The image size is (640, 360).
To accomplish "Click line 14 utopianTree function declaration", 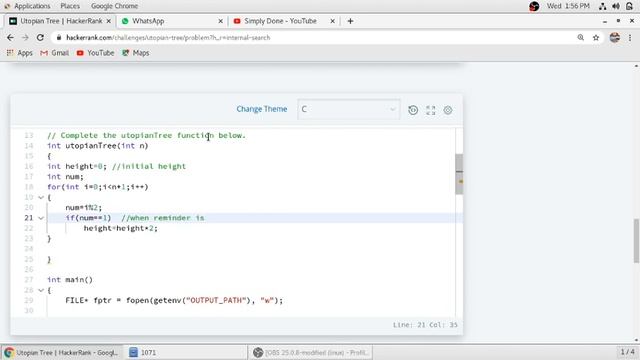I will tap(98, 146).
